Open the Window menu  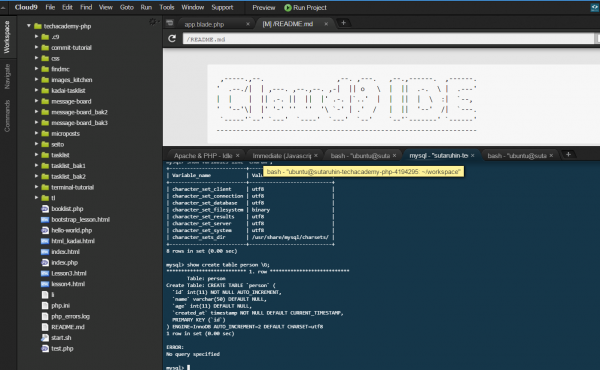point(192,7)
